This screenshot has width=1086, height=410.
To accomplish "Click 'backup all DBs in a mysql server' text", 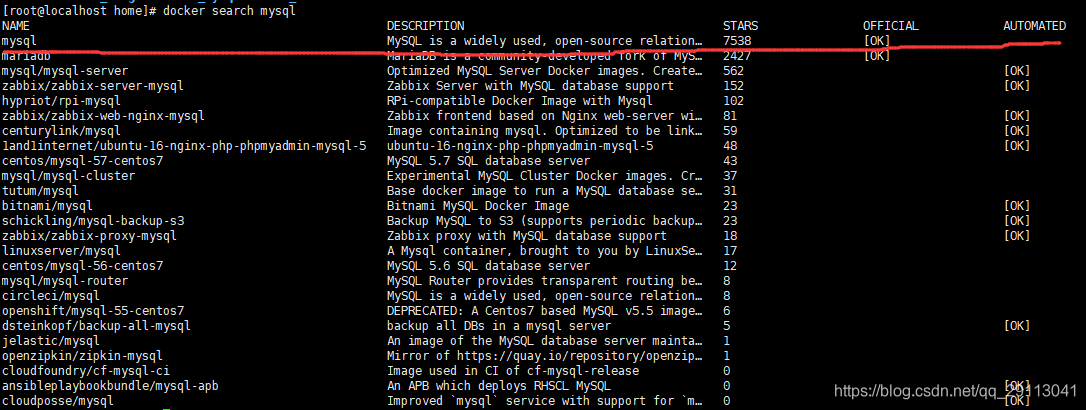I will [499, 326].
